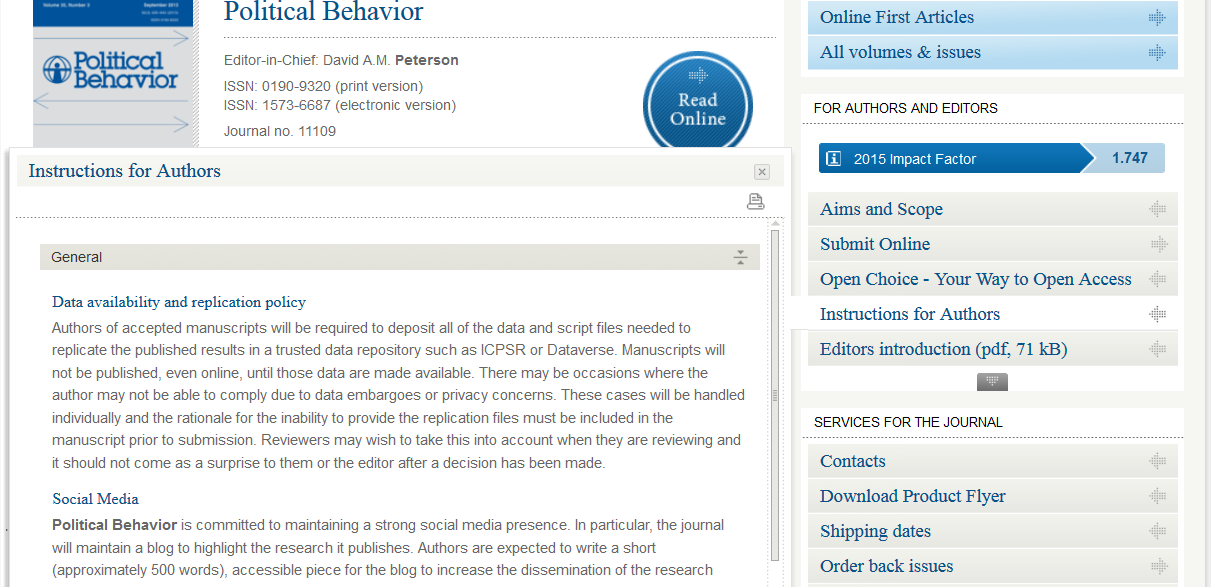Open Editors introduction pdf
The height and width of the screenshot is (587, 1211).
pos(943,349)
